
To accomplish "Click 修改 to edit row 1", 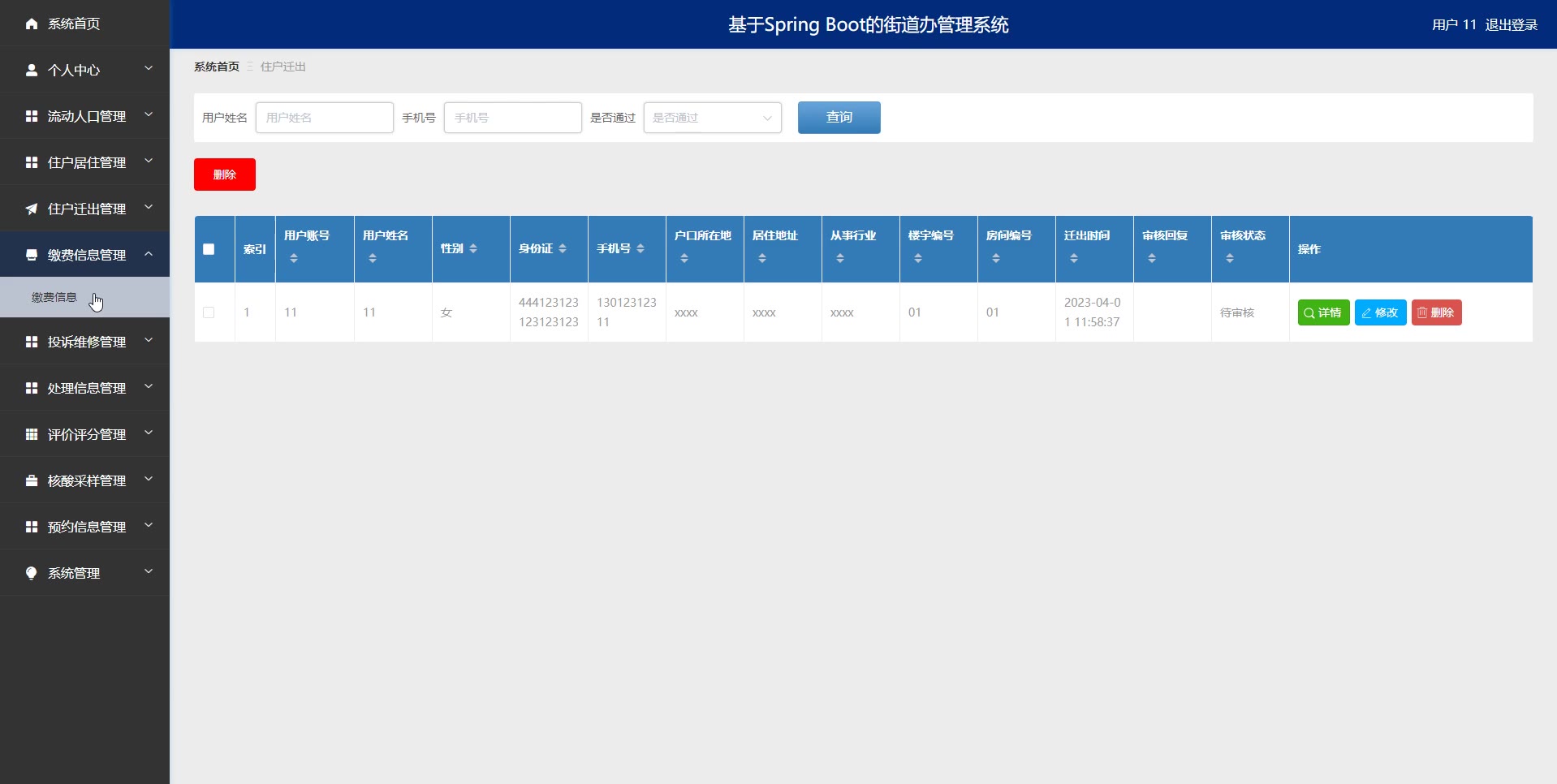I will coord(1381,312).
